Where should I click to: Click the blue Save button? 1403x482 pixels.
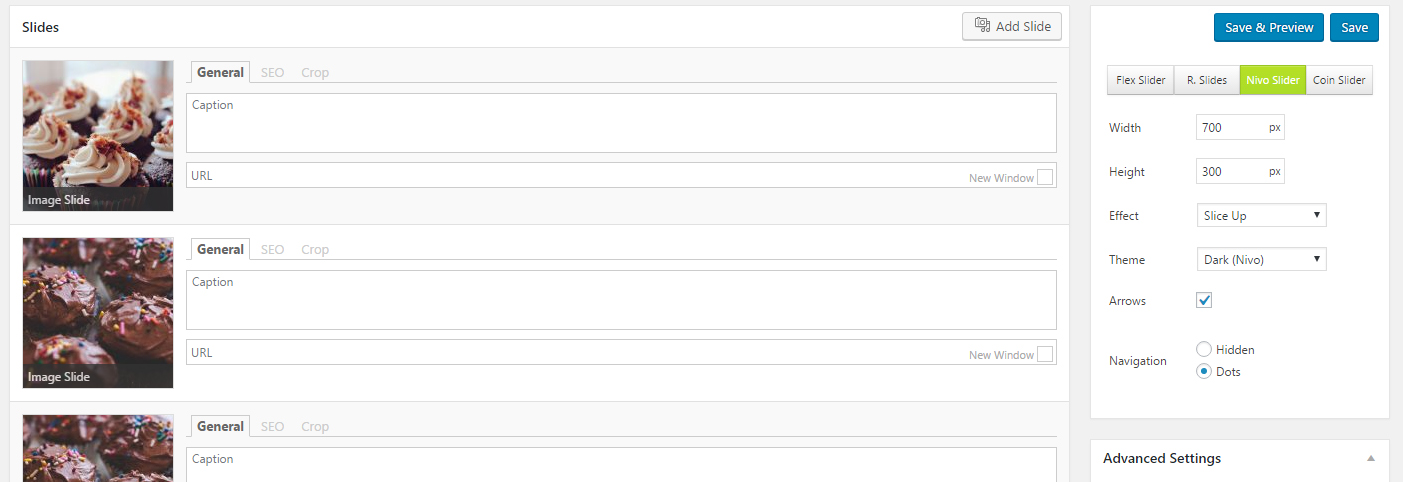[x=1354, y=28]
